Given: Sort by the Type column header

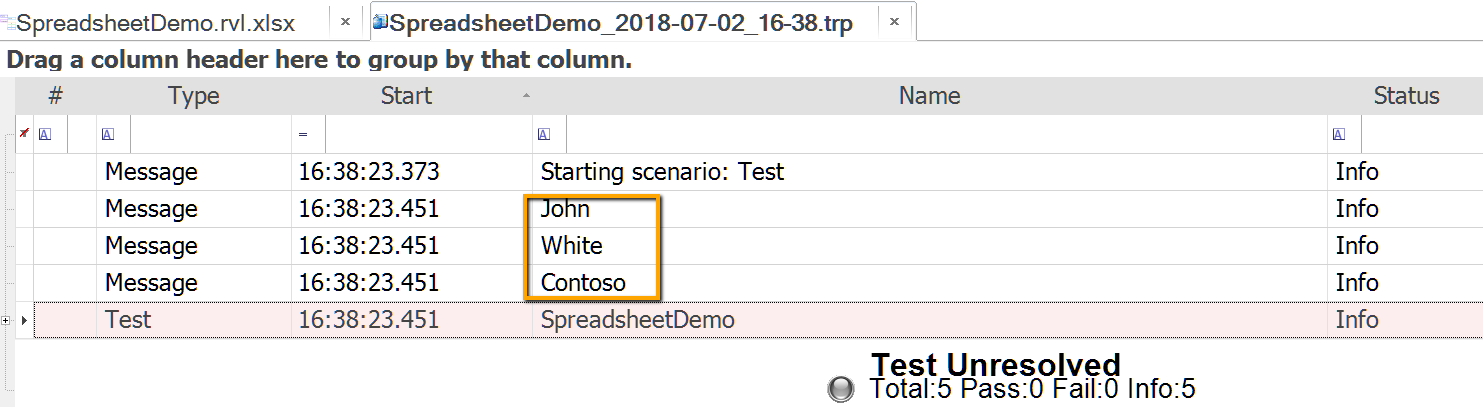Looking at the screenshot, I should click(x=193, y=96).
